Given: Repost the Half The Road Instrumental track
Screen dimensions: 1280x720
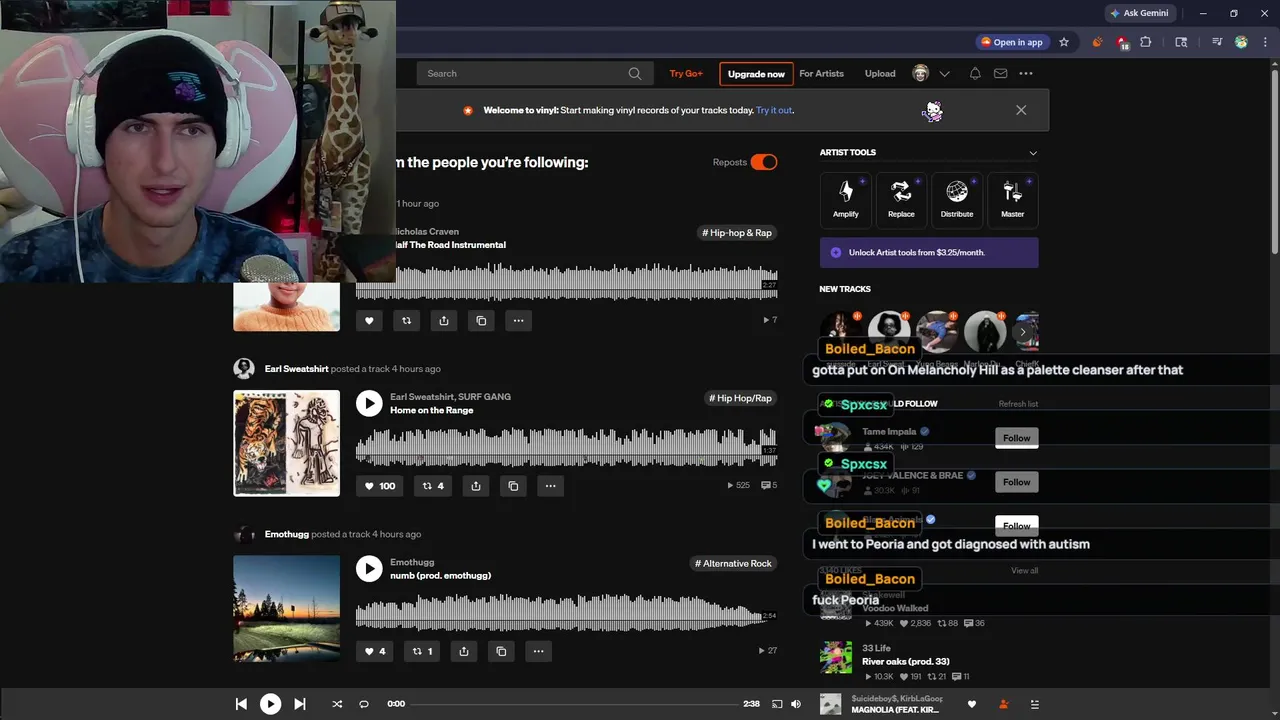Looking at the screenshot, I should [406, 321].
